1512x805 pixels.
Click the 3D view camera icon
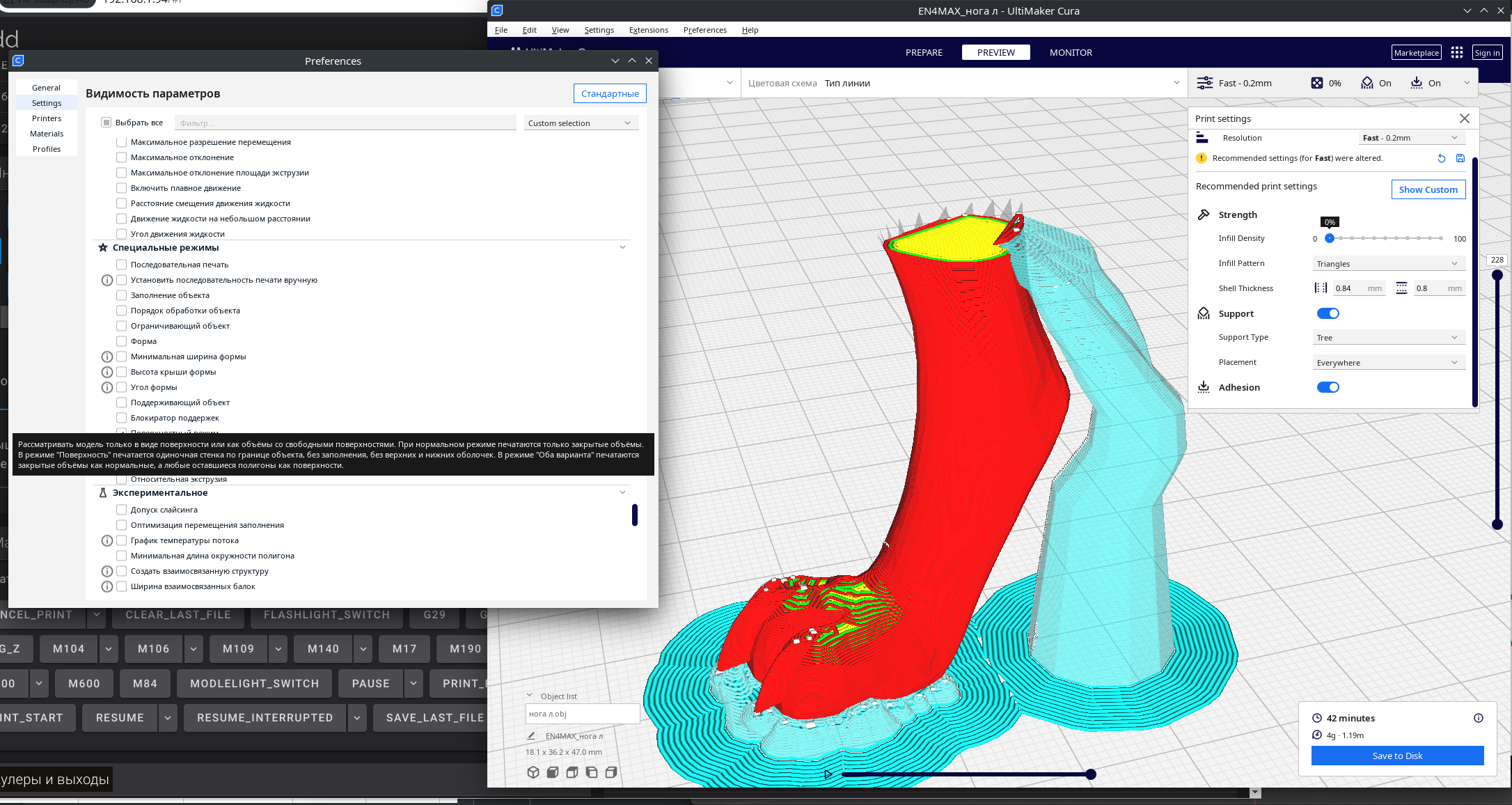tap(533, 772)
